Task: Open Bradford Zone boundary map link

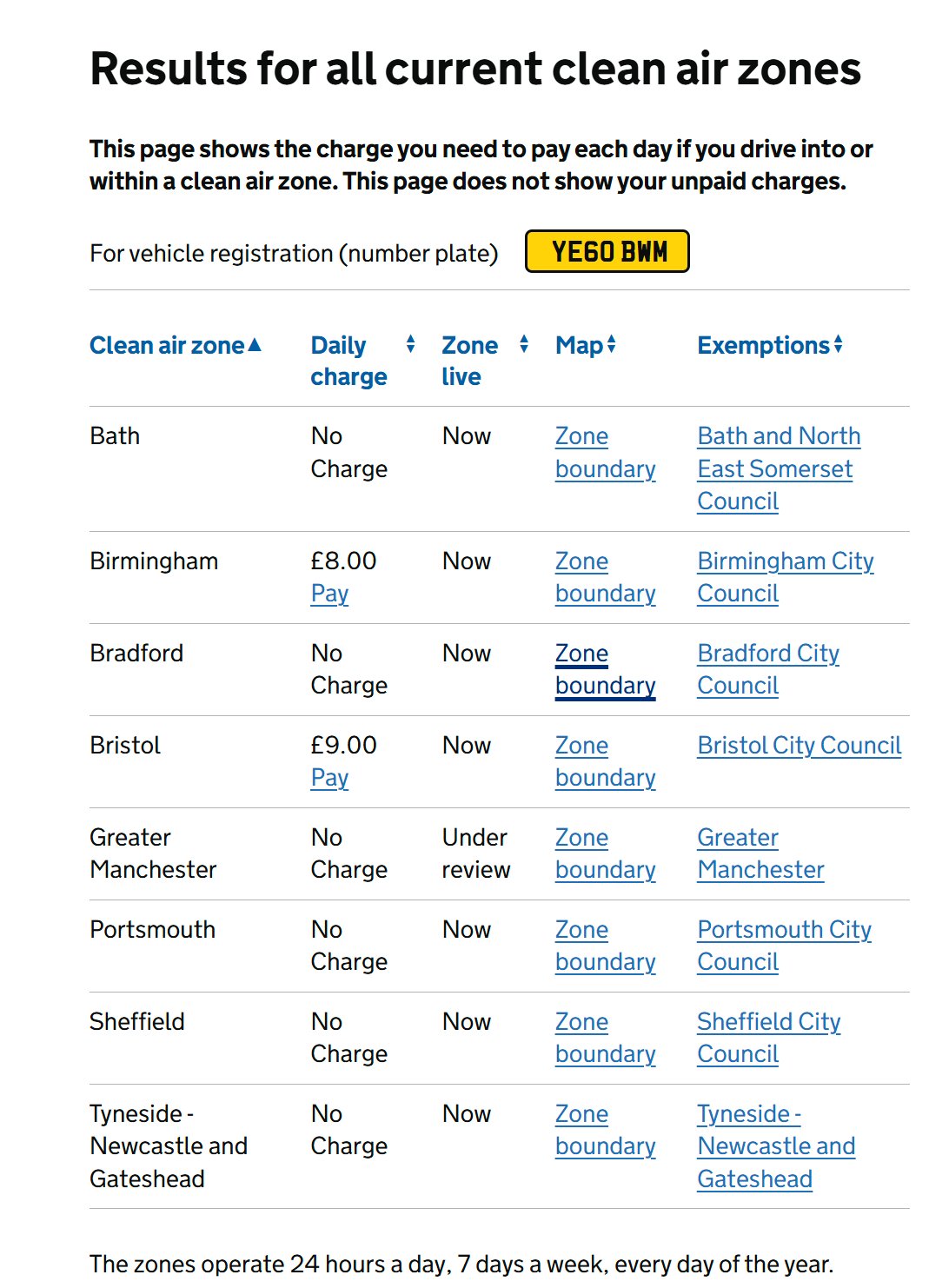Action: [x=605, y=669]
